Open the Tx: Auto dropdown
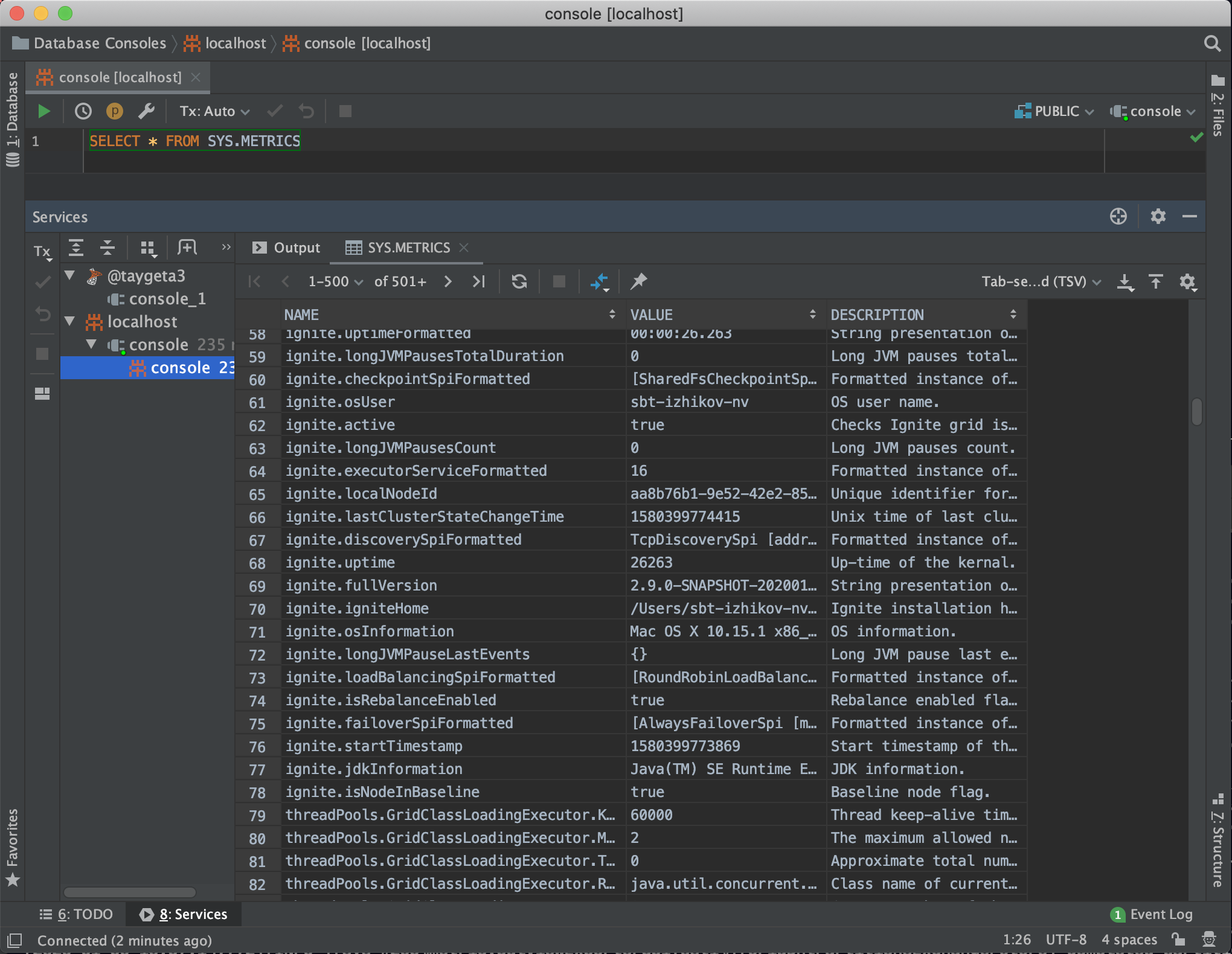This screenshot has width=1232, height=954. click(214, 111)
